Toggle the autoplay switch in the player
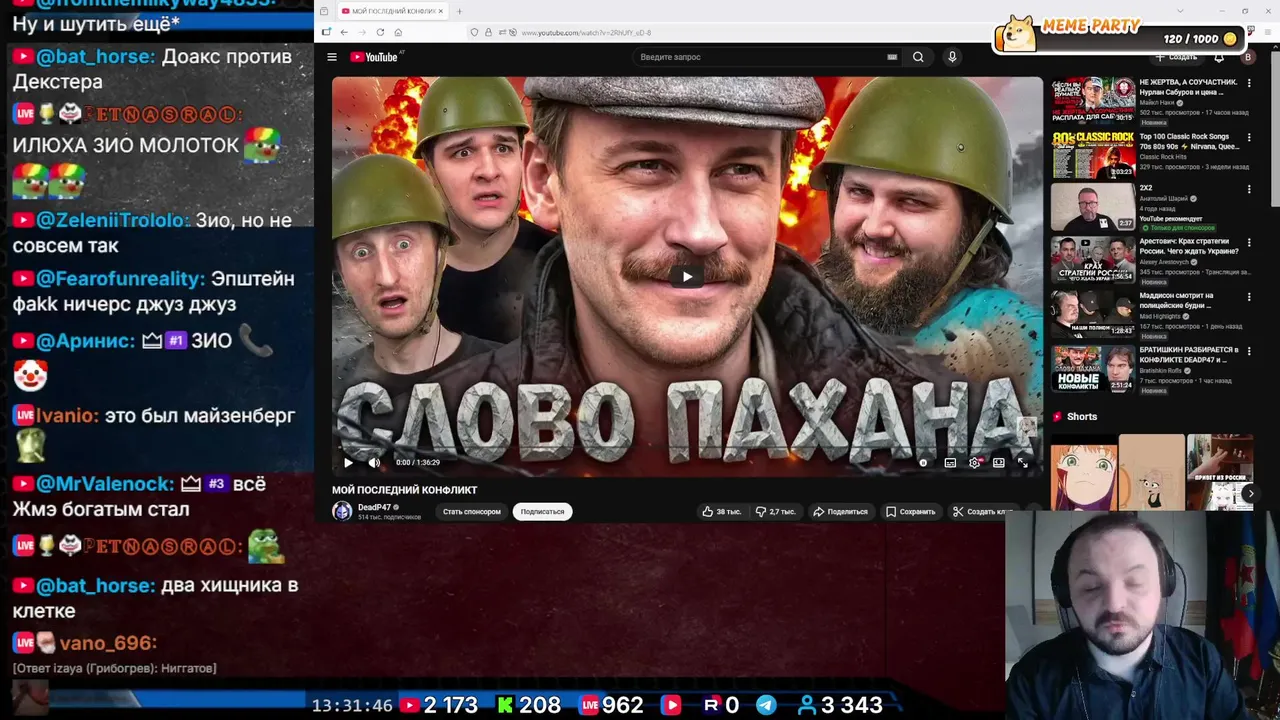 (923, 462)
